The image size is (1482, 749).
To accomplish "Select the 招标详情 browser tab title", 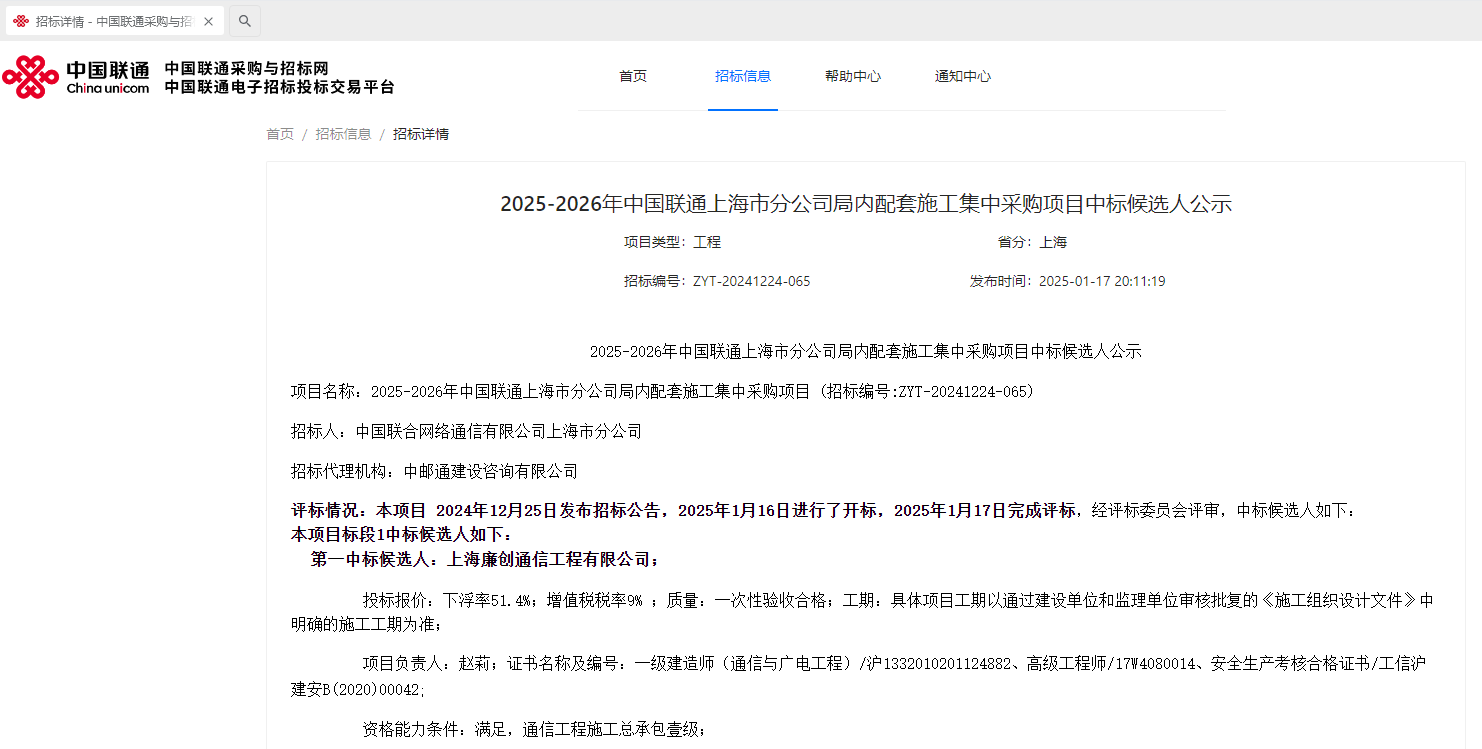I will 113,21.
